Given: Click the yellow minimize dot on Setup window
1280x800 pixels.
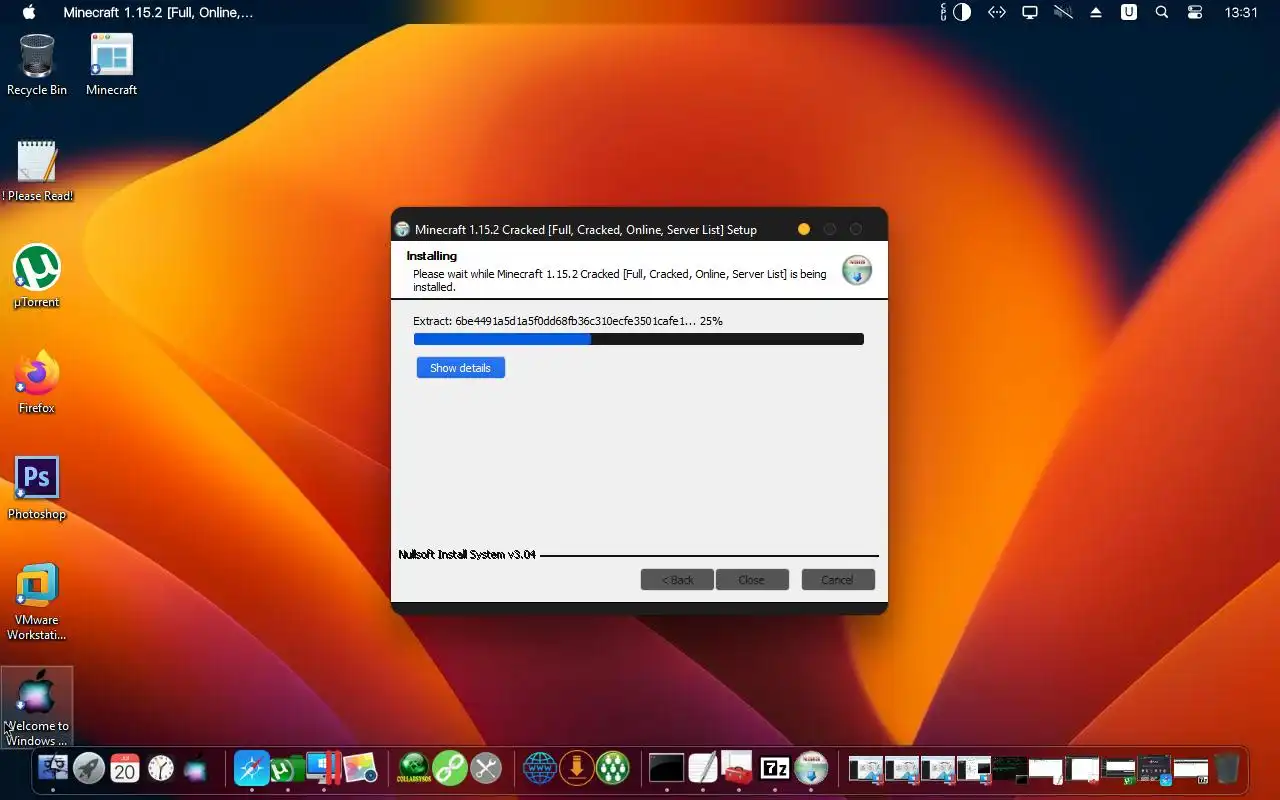Looking at the screenshot, I should 804,229.
